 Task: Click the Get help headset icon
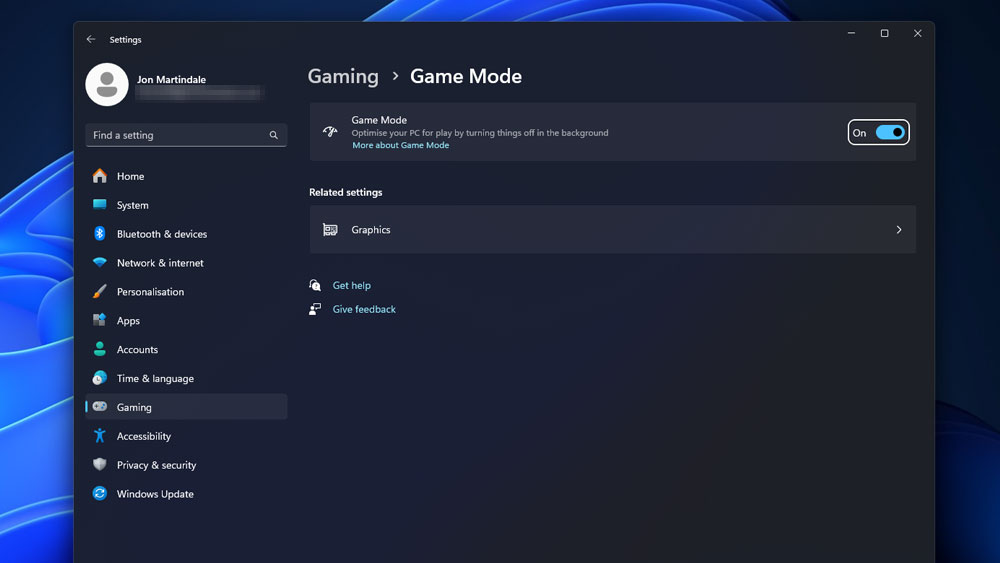click(x=315, y=285)
